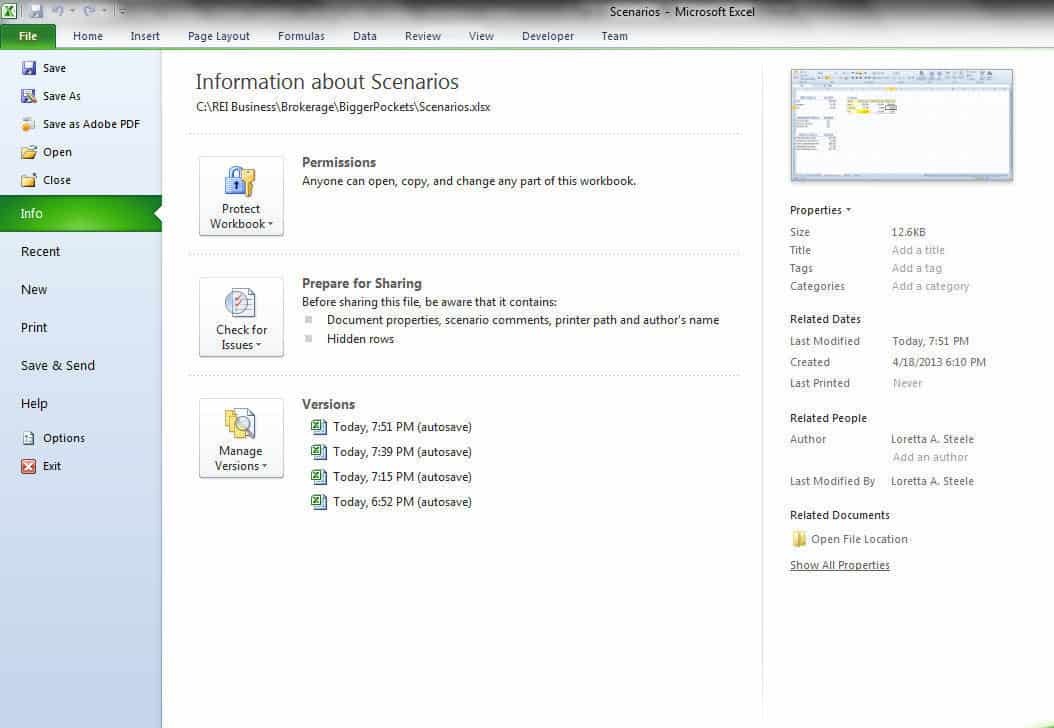Click the Undo arrow in quick access toolbar
This screenshot has height=728, width=1054.
point(58,11)
